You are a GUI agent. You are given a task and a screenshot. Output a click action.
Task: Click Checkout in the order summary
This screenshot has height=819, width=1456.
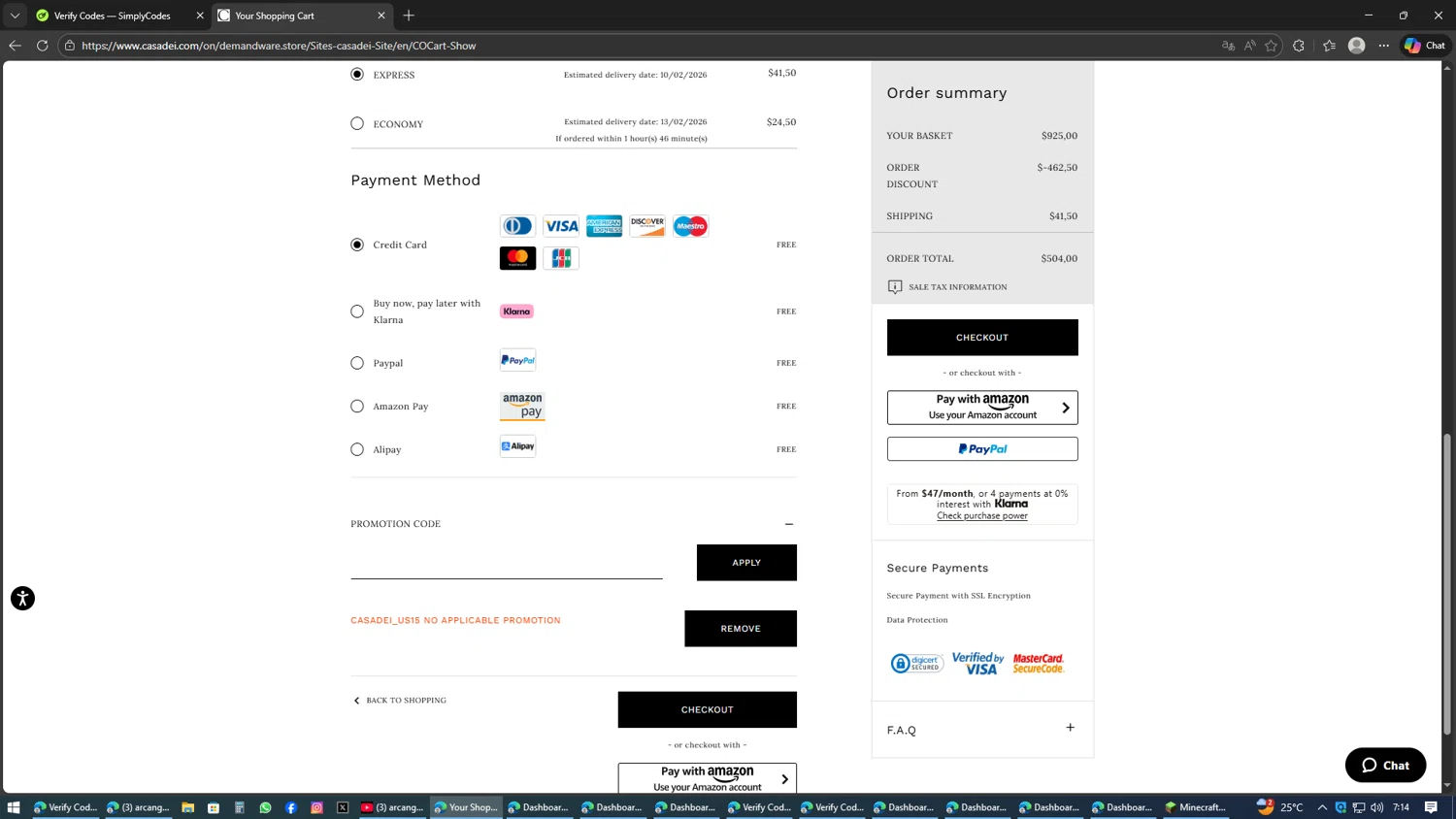click(x=982, y=338)
